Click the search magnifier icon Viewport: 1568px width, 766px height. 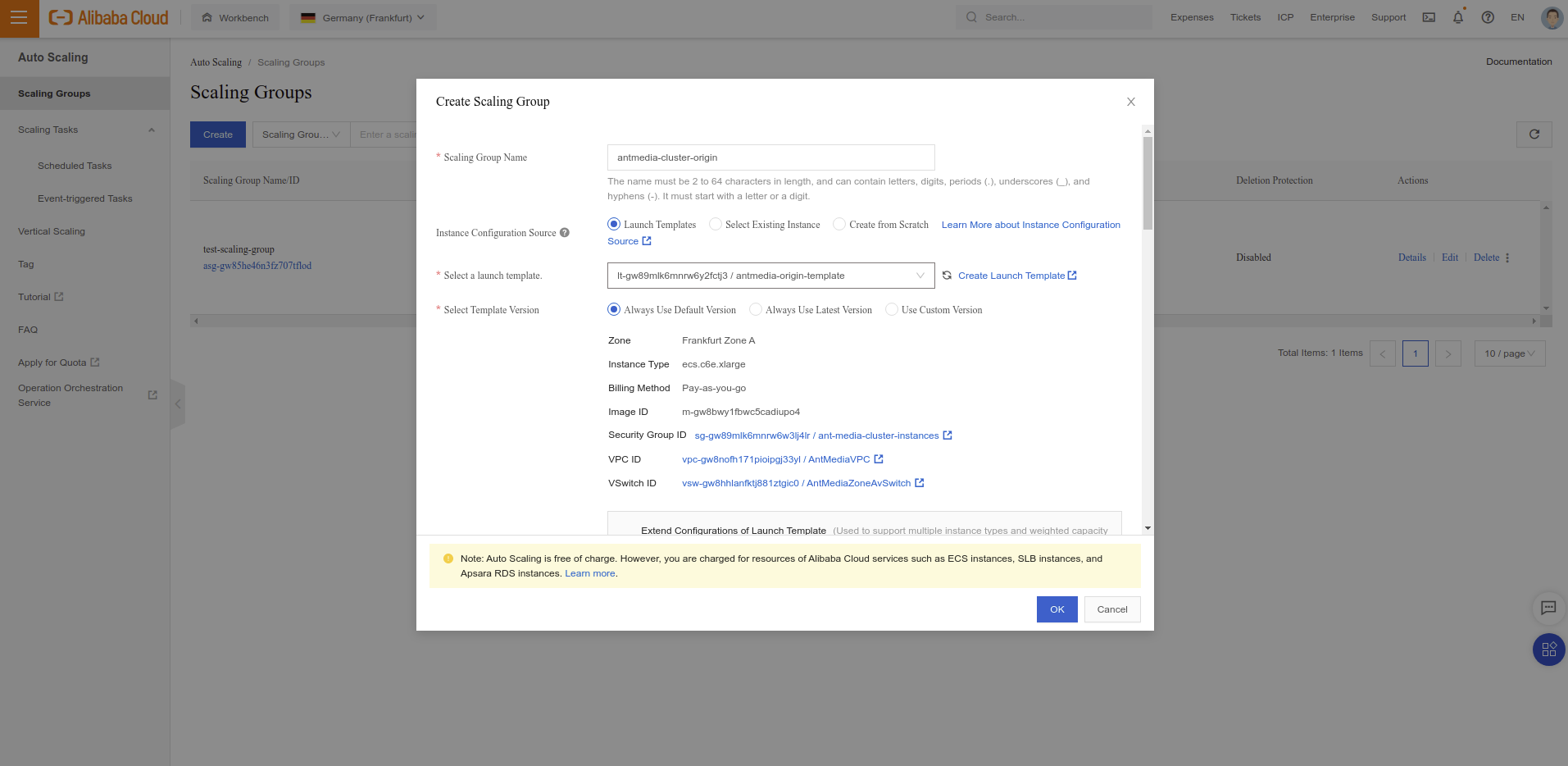971,17
